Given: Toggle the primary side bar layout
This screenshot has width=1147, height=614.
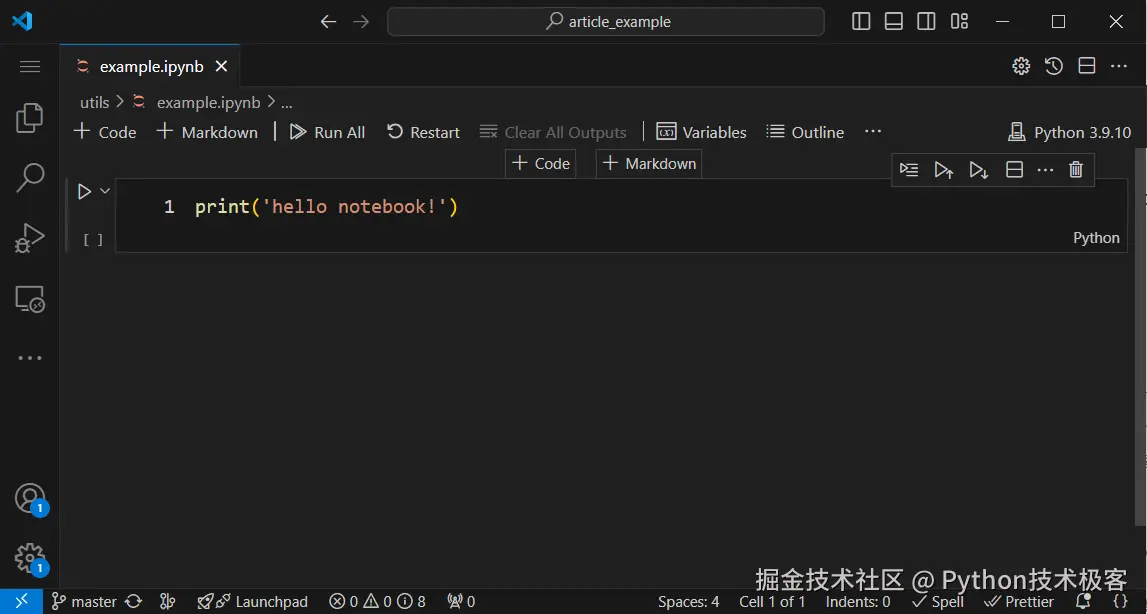Looking at the screenshot, I should pyautogui.click(x=861, y=21).
